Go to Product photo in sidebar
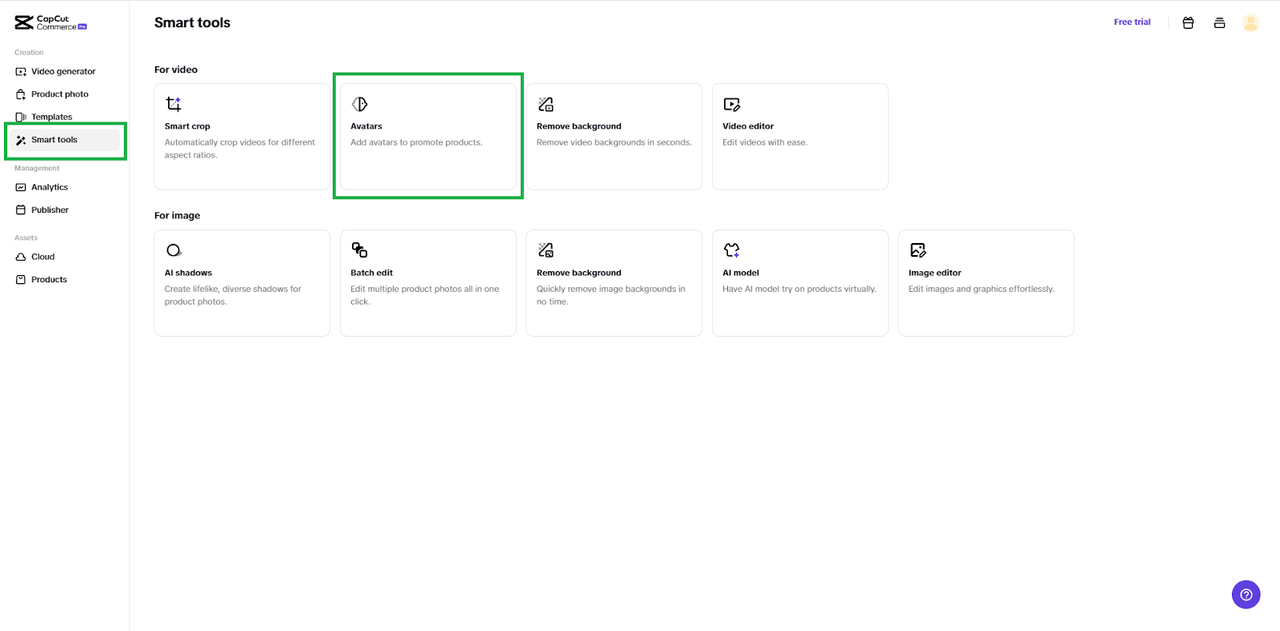 (59, 94)
